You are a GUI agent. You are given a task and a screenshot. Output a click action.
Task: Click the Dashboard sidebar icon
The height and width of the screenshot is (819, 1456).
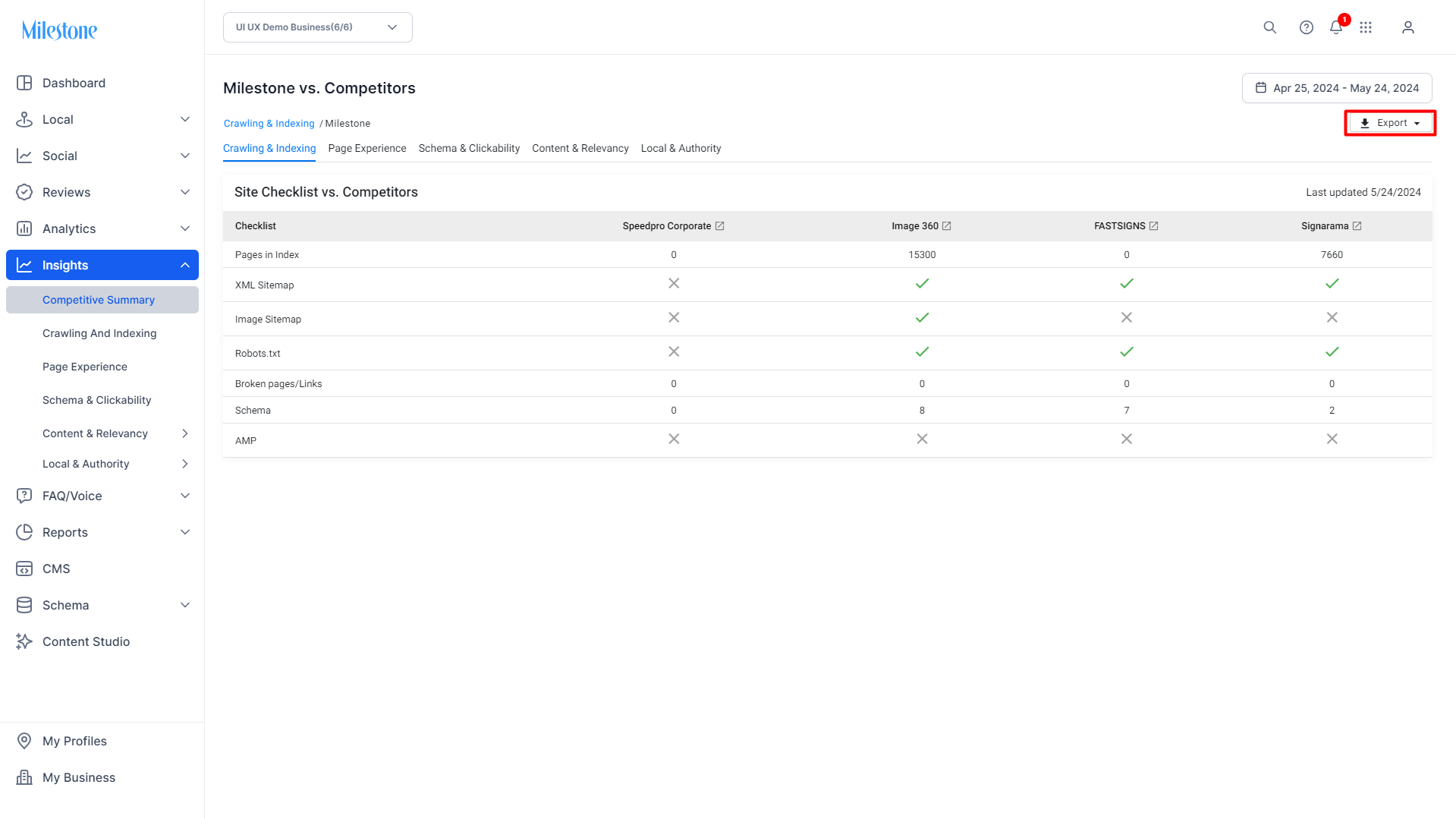(x=24, y=83)
